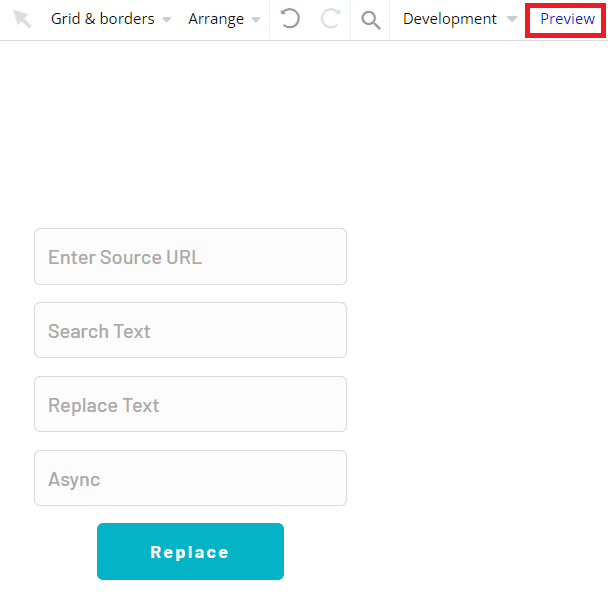Click the Development version label
This screenshot has height=601, width=608.
tap(450, 19)
